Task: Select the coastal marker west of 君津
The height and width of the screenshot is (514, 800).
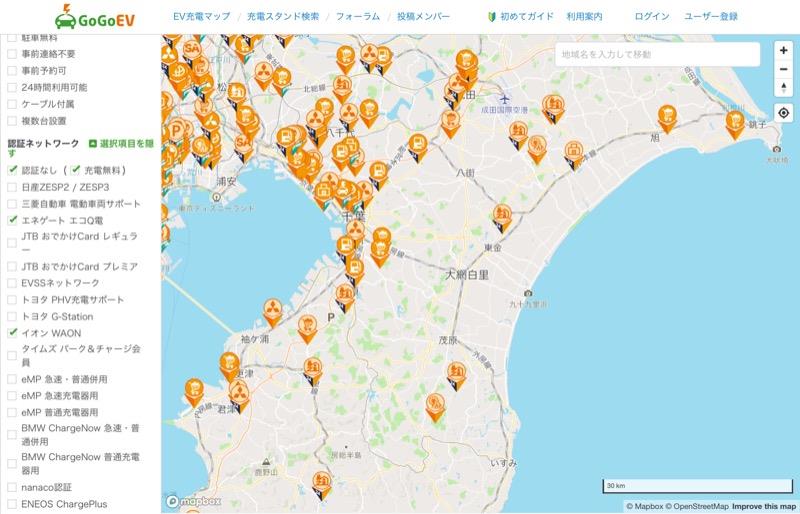Action: pos(194,392)
